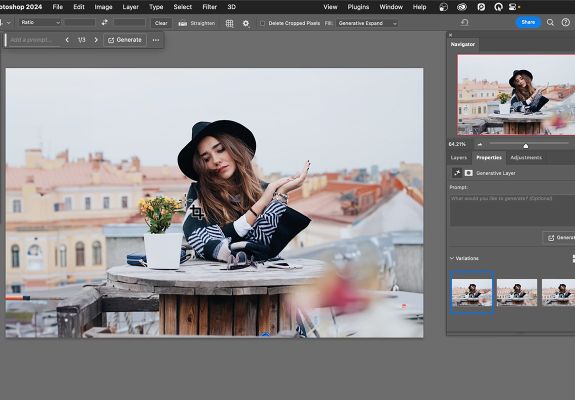Open the Type menu

[x=156, y=7]
